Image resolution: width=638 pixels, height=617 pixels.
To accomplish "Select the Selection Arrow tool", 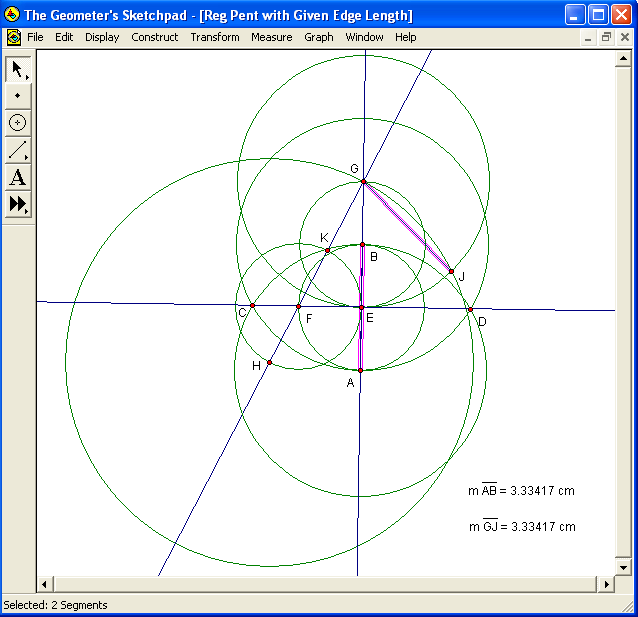I will 17,69.
